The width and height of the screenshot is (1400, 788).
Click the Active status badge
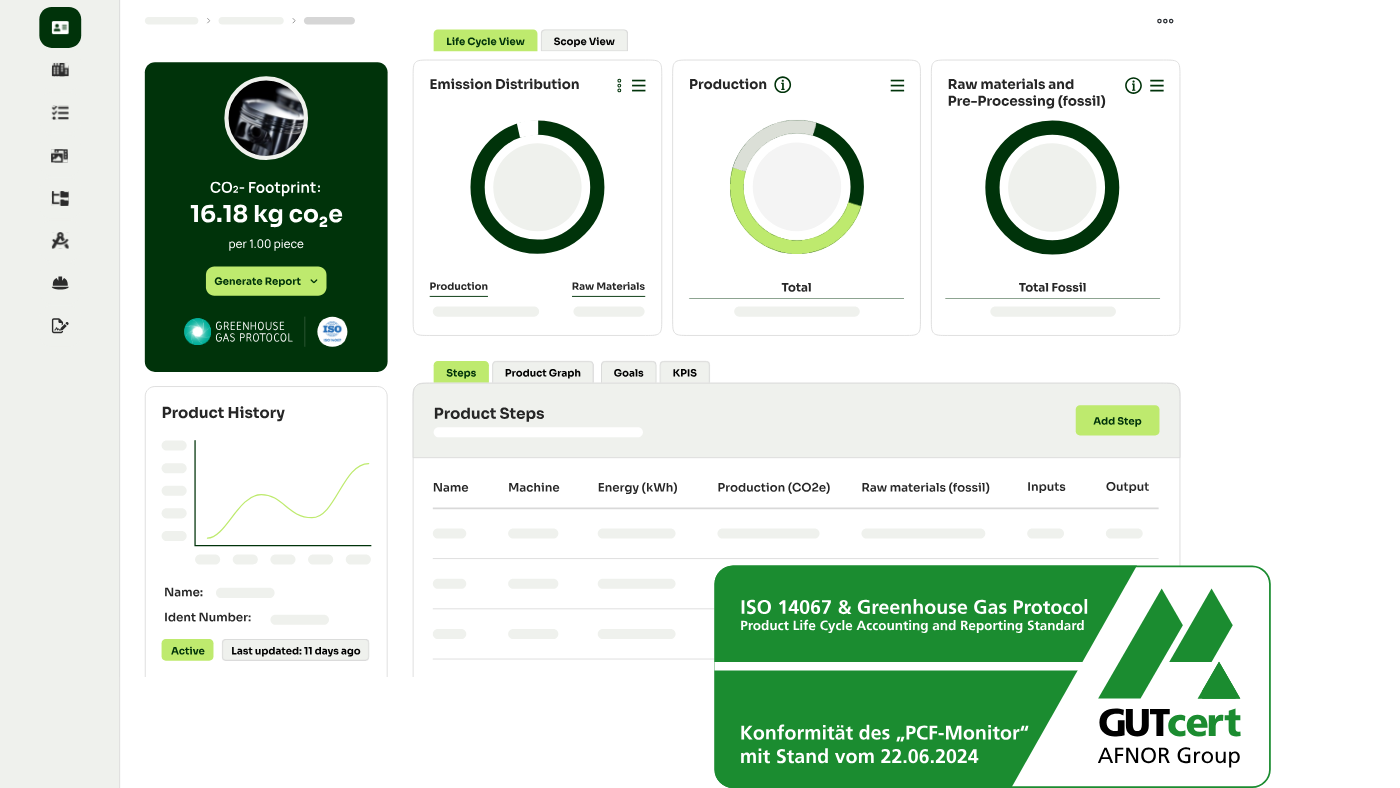coord(187,651)
